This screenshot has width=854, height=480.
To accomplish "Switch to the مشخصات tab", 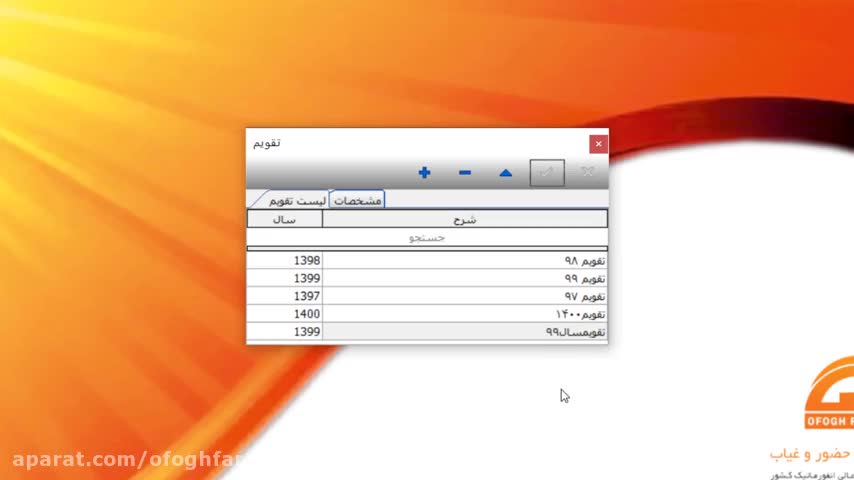I will pyautogui.click(x=357, y=200).
